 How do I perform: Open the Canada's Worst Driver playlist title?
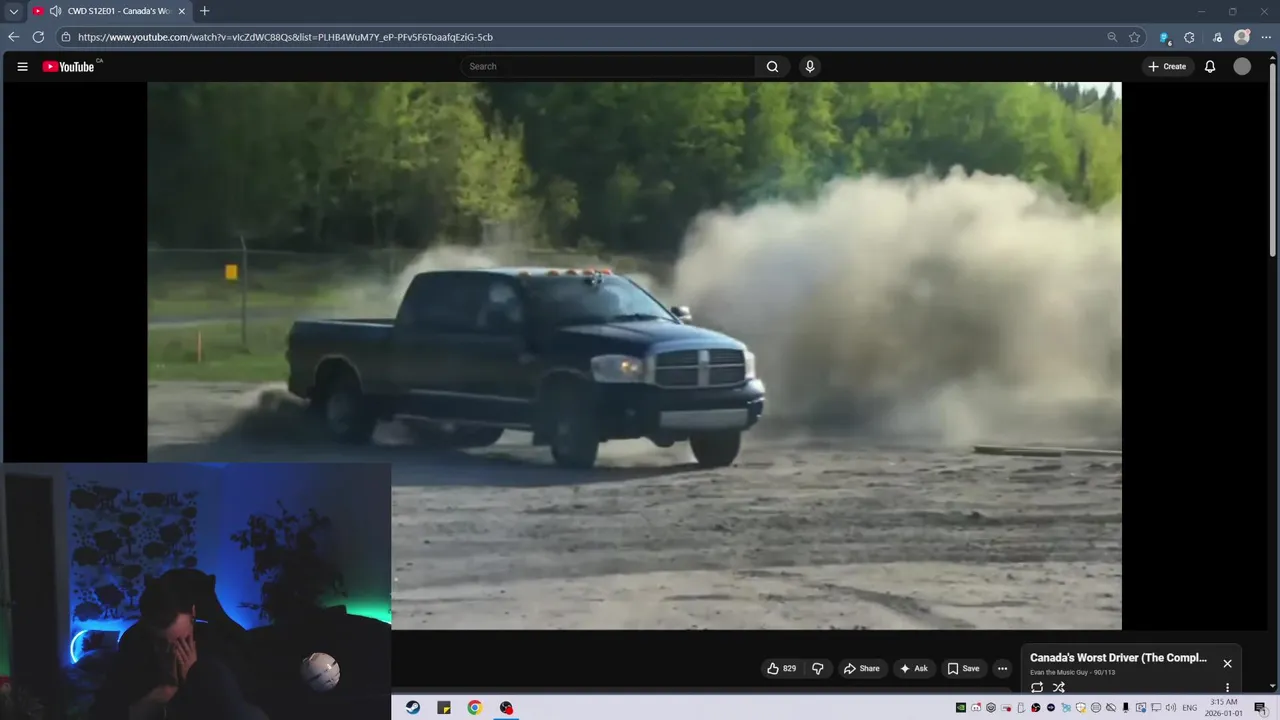coord(1118,658)
